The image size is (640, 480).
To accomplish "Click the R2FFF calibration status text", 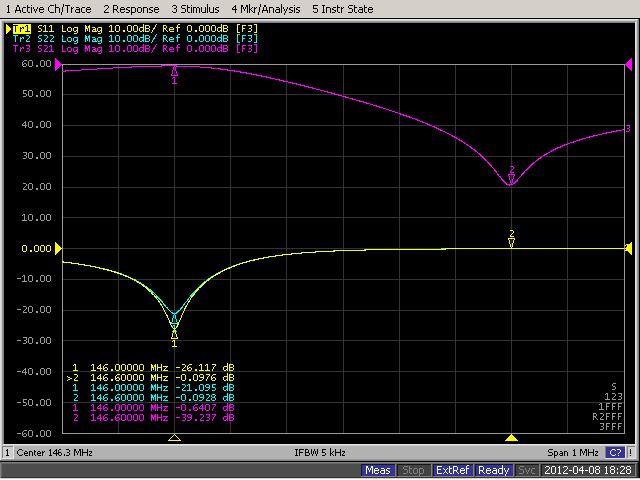I will point(607,417).
